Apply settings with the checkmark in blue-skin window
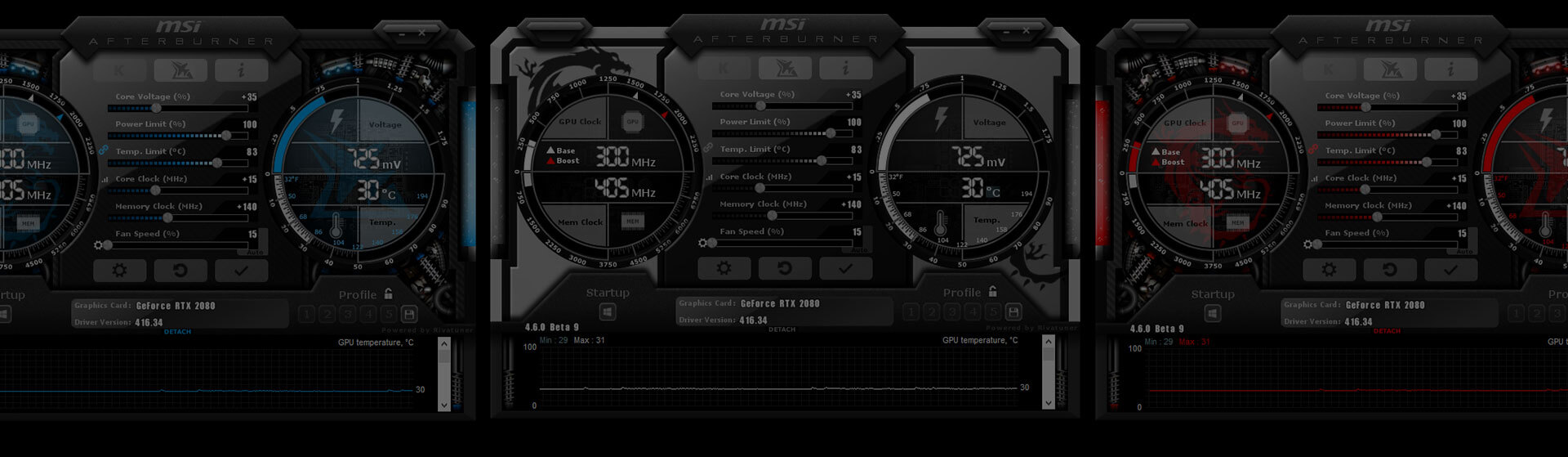This screenshot has width=1568, height=457. coord(242,271)
